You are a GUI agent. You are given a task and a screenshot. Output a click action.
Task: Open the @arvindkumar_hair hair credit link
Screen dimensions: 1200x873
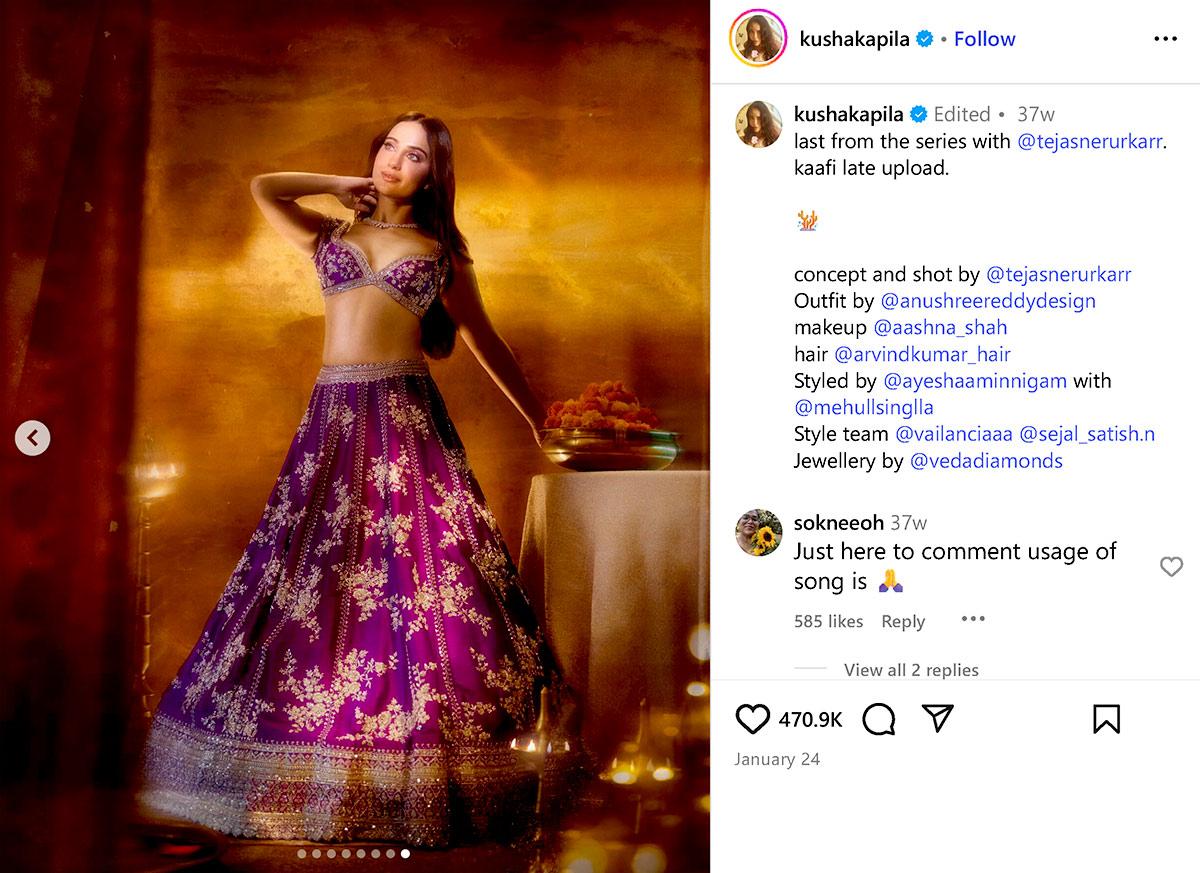922,354
